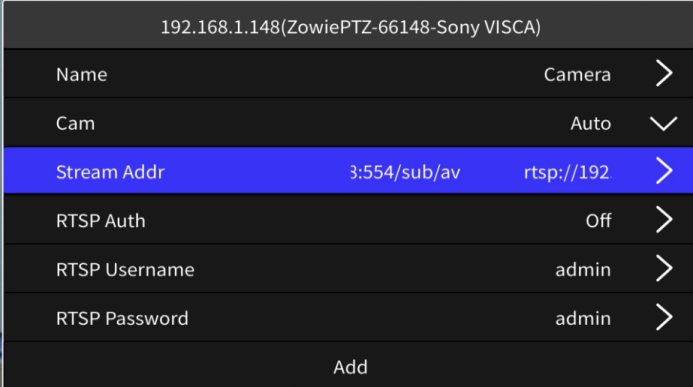Edit the Camera name value

(x=577, y=75)
